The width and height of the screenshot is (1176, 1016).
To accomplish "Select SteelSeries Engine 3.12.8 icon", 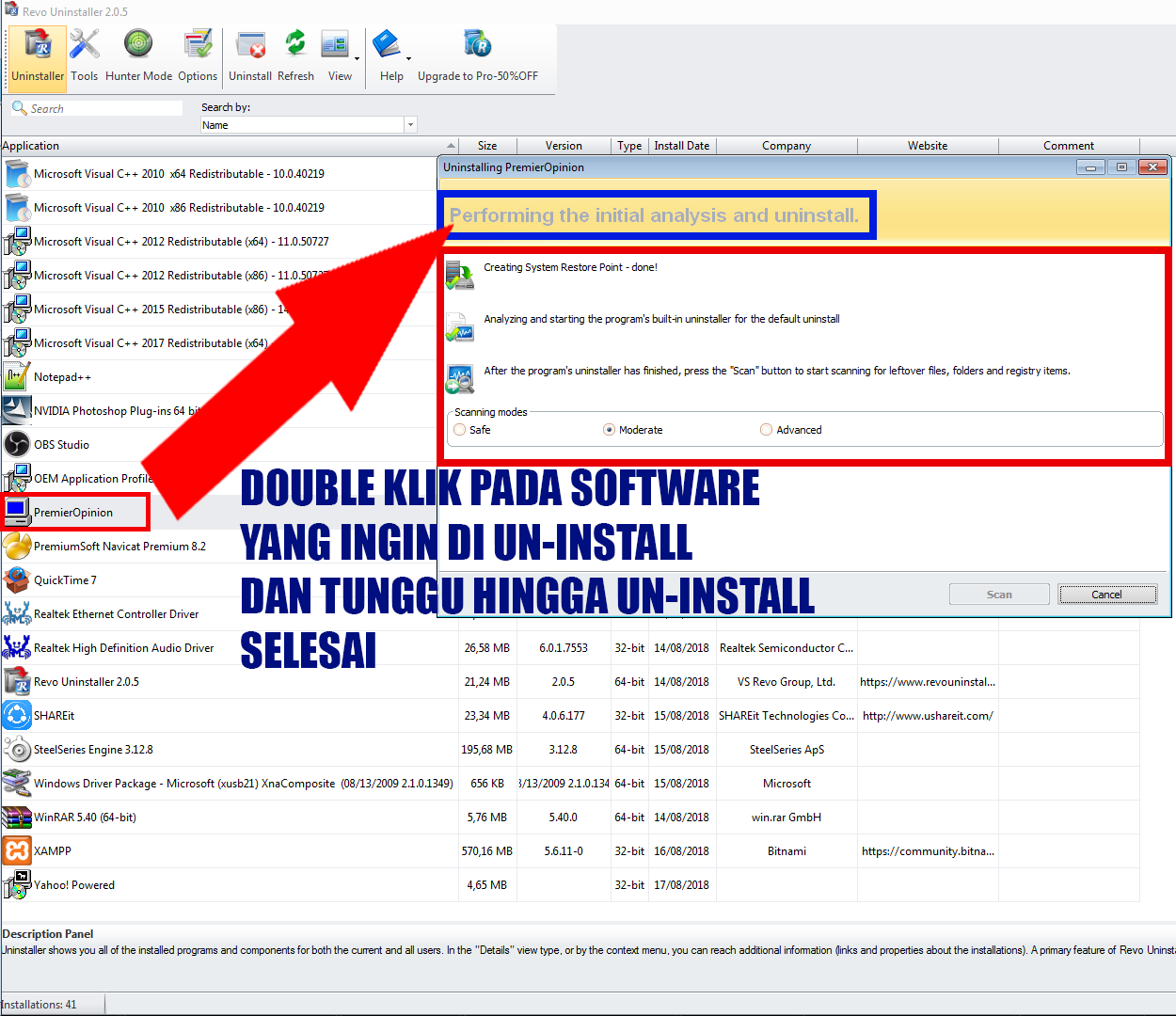I will pos(17,750).
